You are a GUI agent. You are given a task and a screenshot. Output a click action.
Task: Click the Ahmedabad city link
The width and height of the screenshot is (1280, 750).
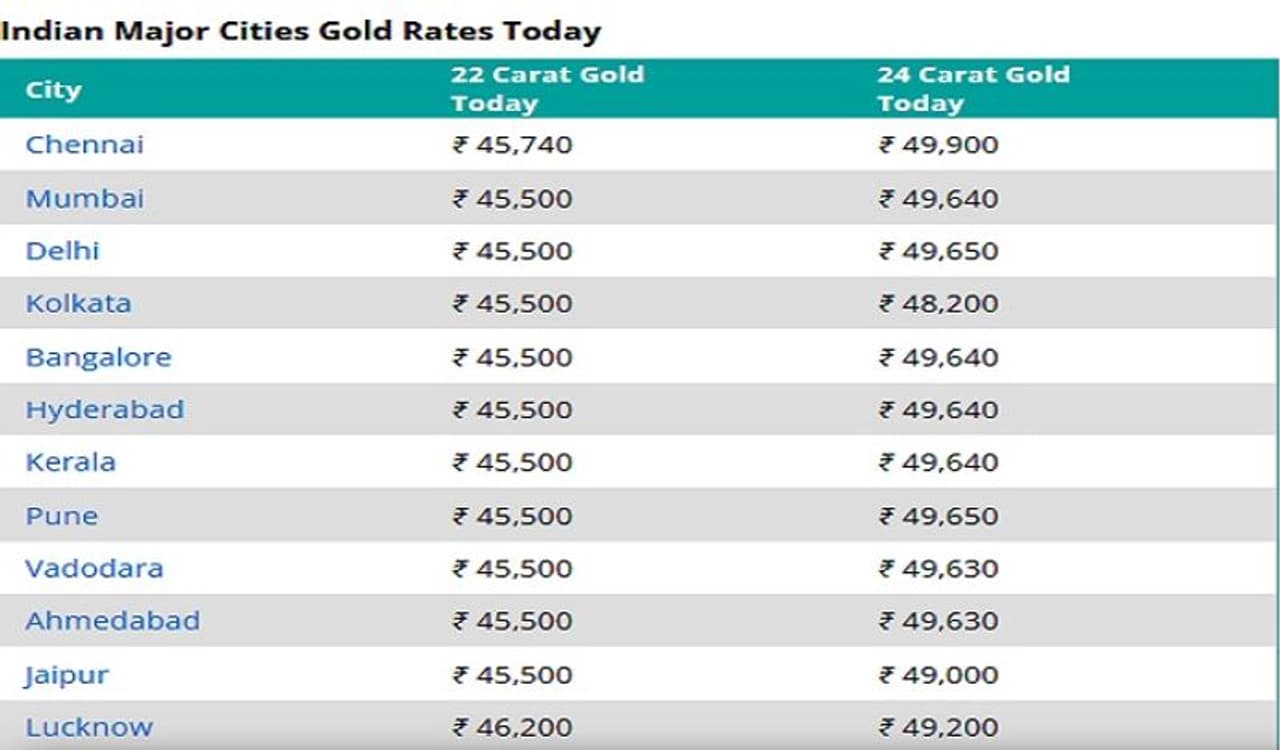[x=112, y=620]
